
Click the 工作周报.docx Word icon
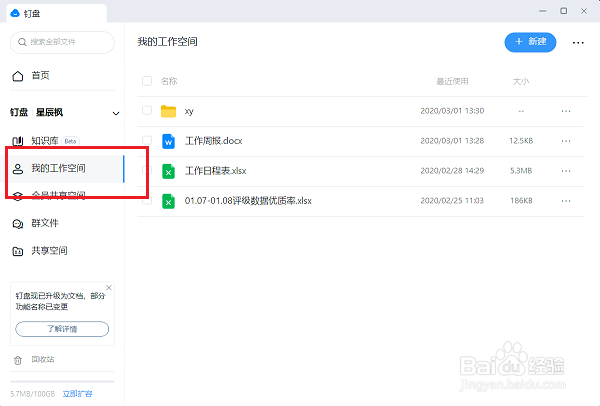(x=168, y=141)
